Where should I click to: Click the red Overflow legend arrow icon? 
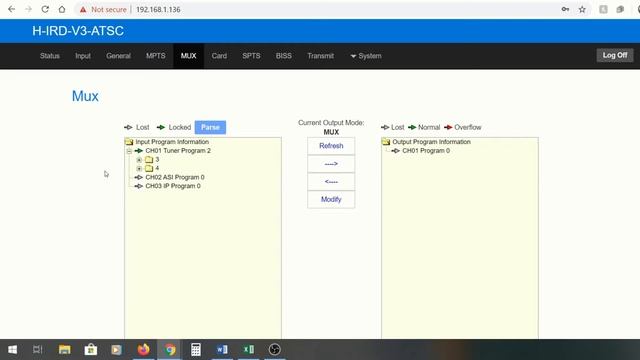pyautogui.click(x=448, y=127)
